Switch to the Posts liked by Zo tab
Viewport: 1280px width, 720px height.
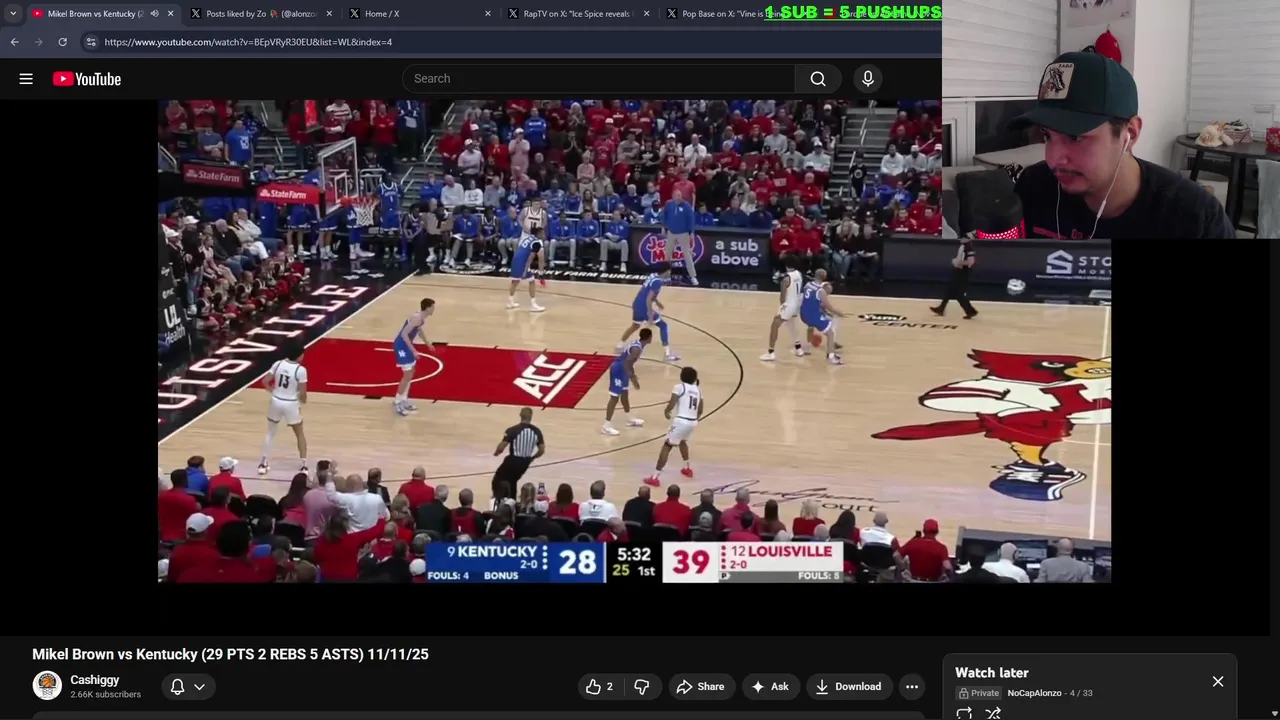260,14
